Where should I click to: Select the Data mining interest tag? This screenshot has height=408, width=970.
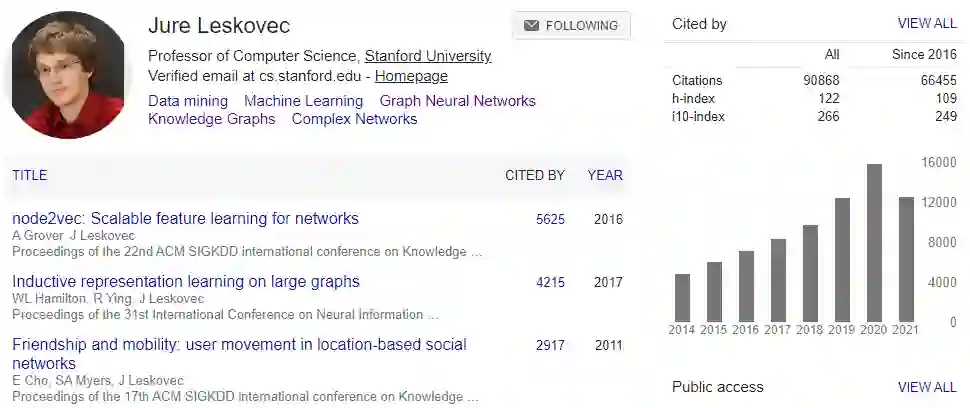188,101
